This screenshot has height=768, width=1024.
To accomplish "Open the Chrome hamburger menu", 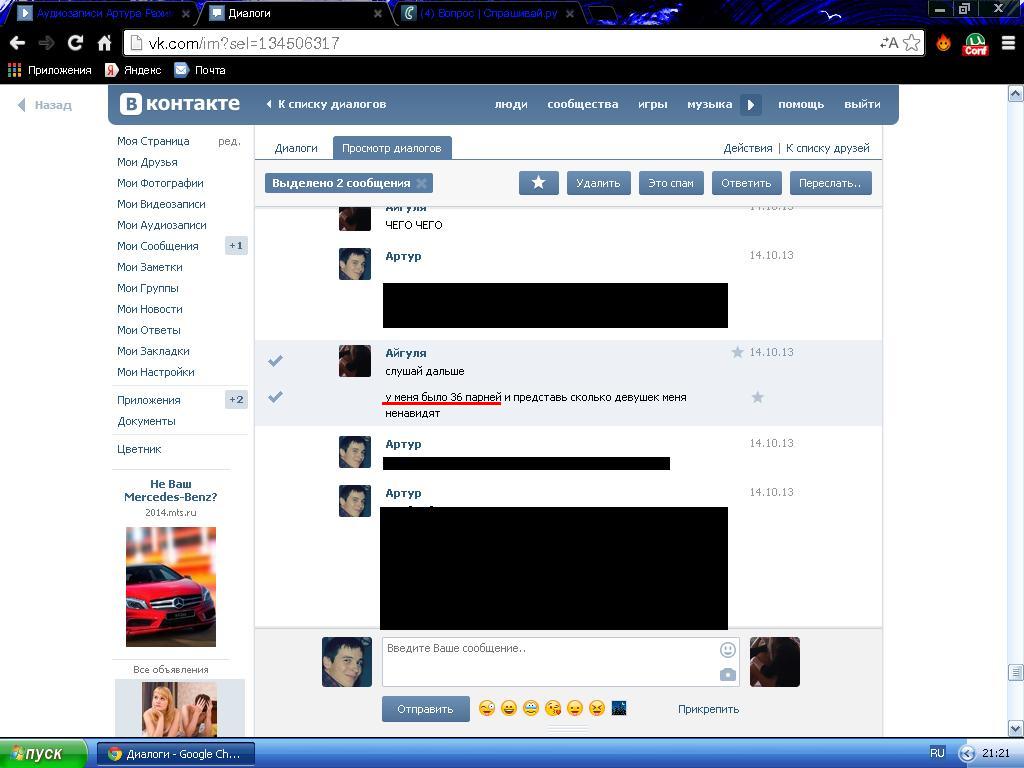I will [x=1008, y=43].
